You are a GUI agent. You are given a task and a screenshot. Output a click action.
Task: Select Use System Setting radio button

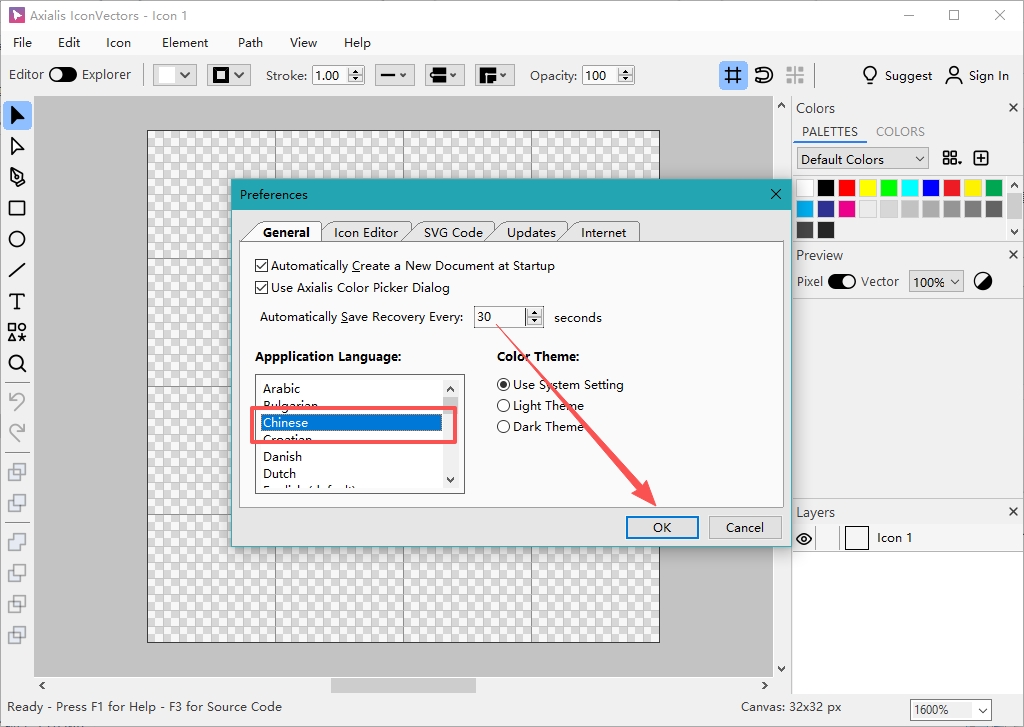click(x=503, y=385)
